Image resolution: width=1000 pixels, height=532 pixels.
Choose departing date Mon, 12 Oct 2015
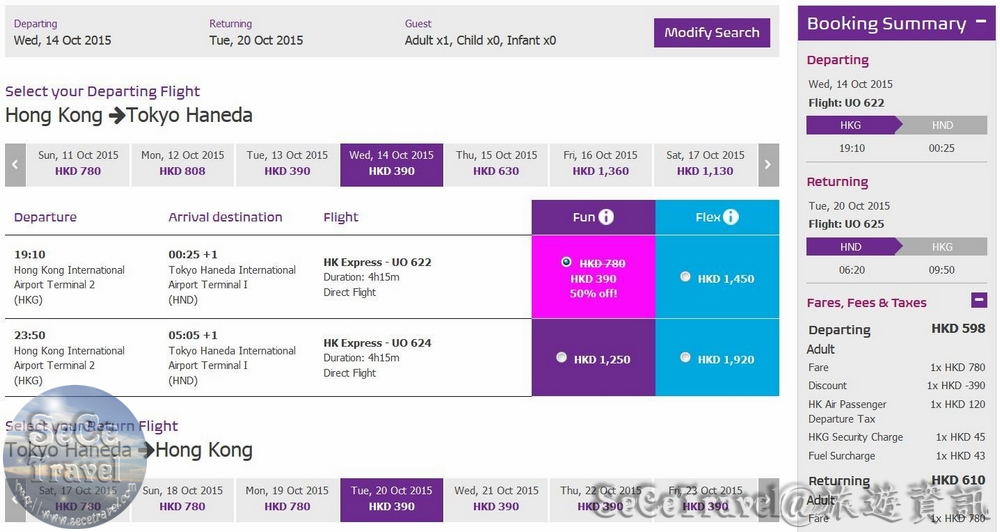tap(182, 165)
